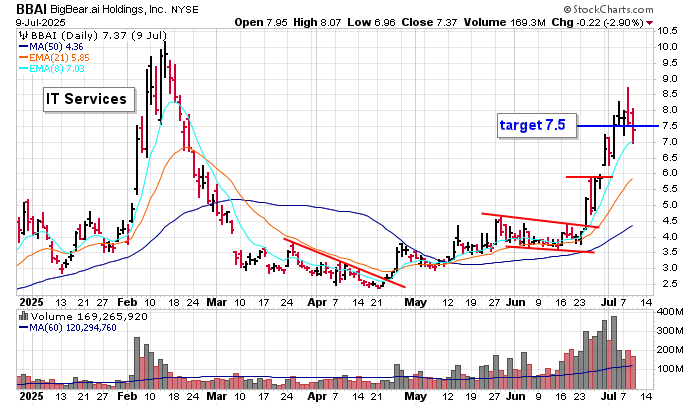Click the 9-Jul-2025 date in header
Screen dimensions: 700x405
coord(41,22)
